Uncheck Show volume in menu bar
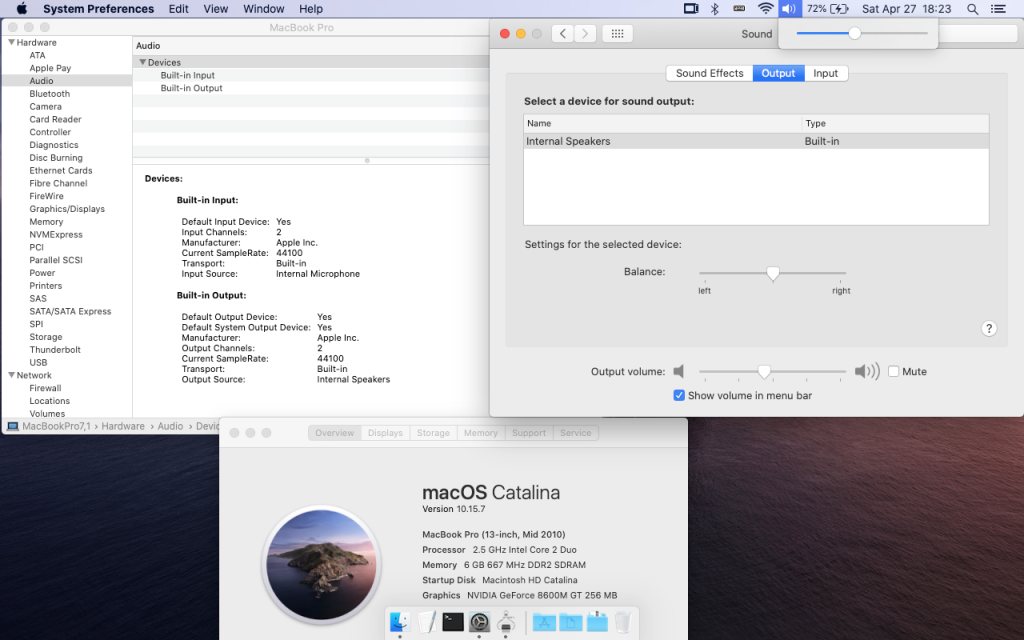The width and height of the screenshot is (1024, 640). (679, 395)
